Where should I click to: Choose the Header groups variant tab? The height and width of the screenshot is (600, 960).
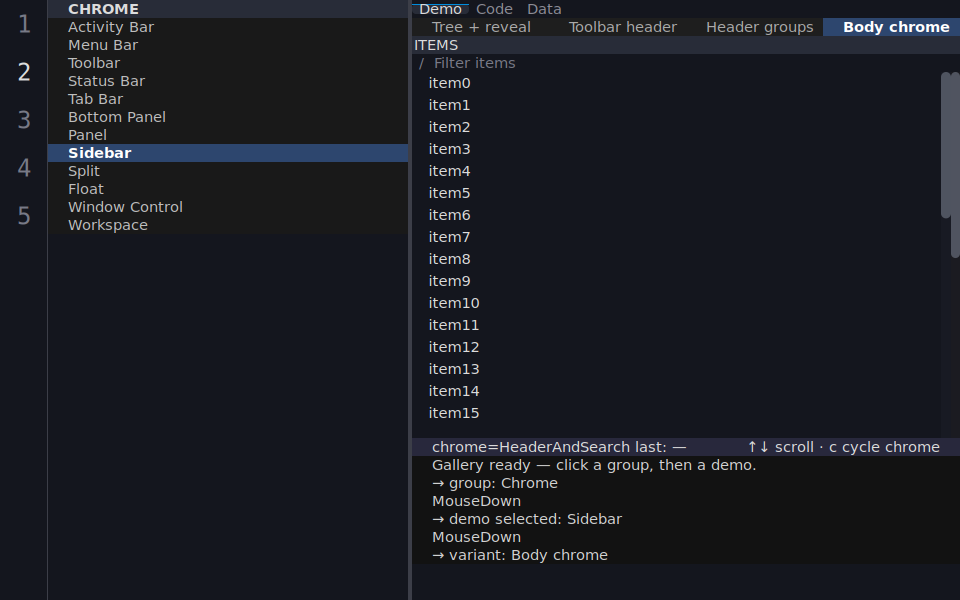pos(759,27)
